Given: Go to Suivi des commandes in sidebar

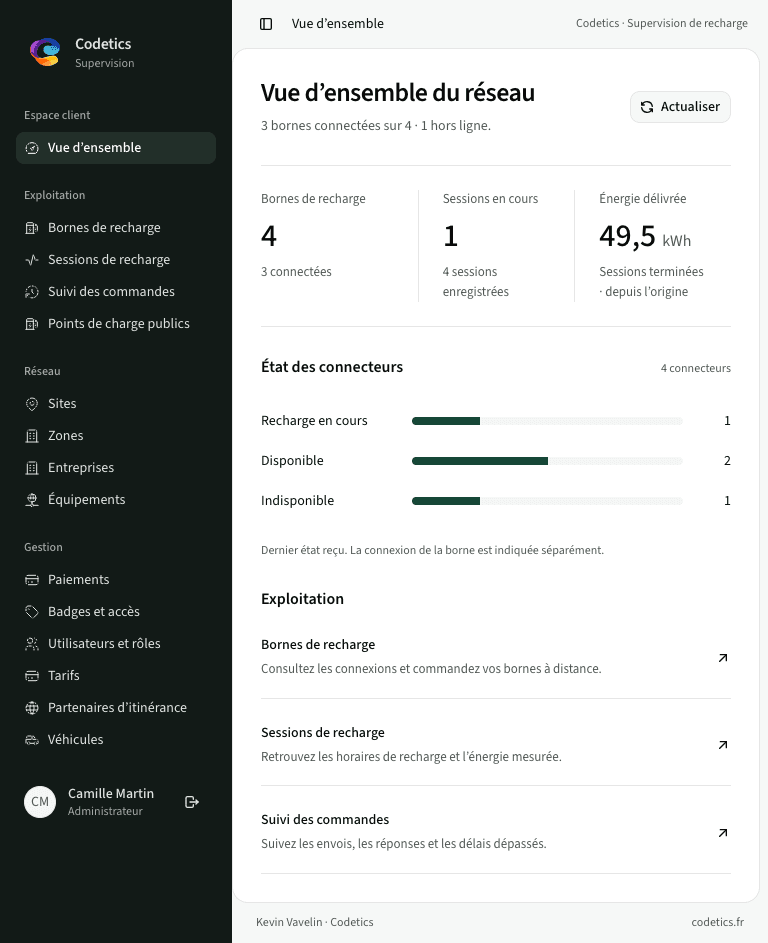Looking at the screenshot, I should point(116,292).
